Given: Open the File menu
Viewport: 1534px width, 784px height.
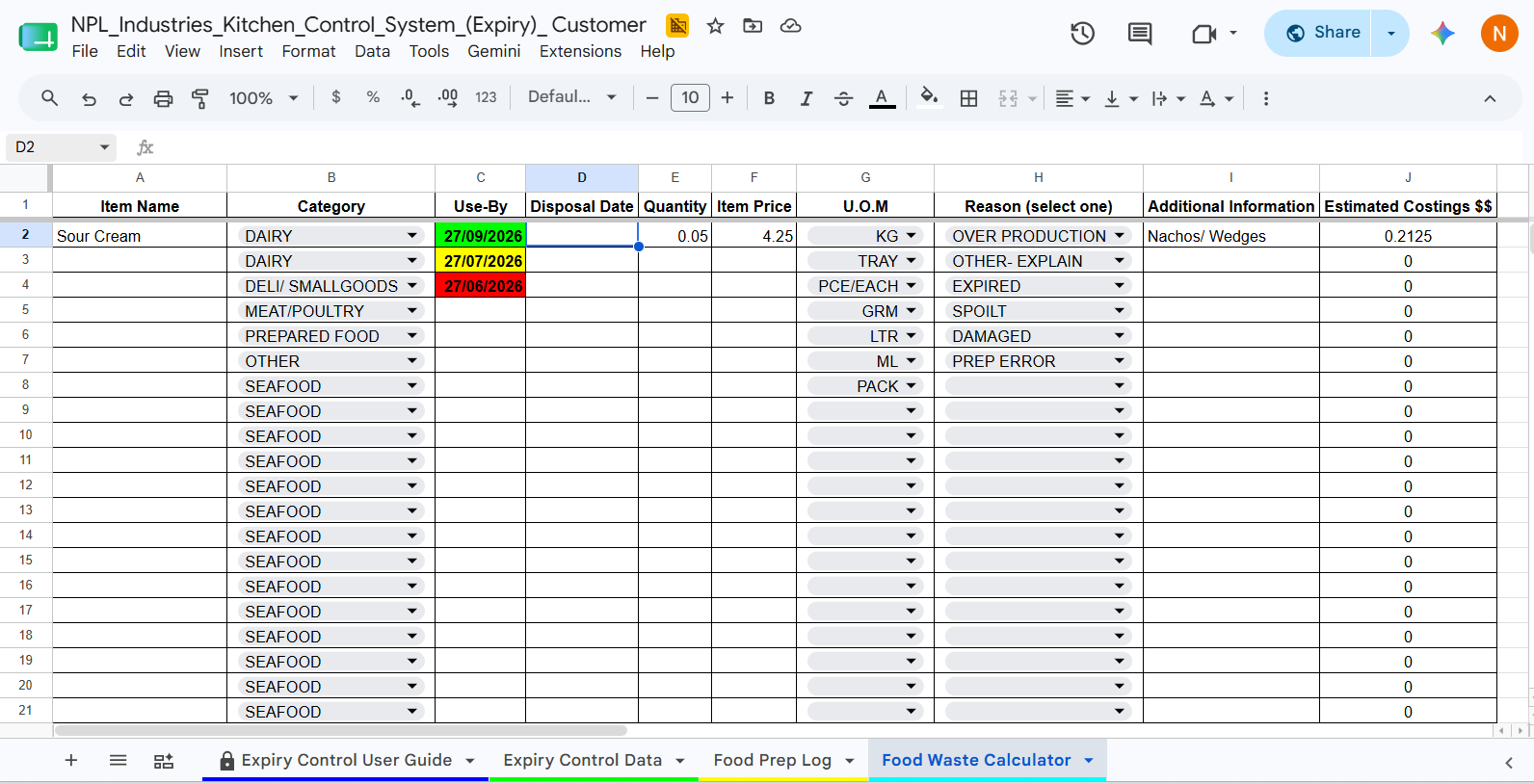Looking at the screenshot, I should pos(85,51).
